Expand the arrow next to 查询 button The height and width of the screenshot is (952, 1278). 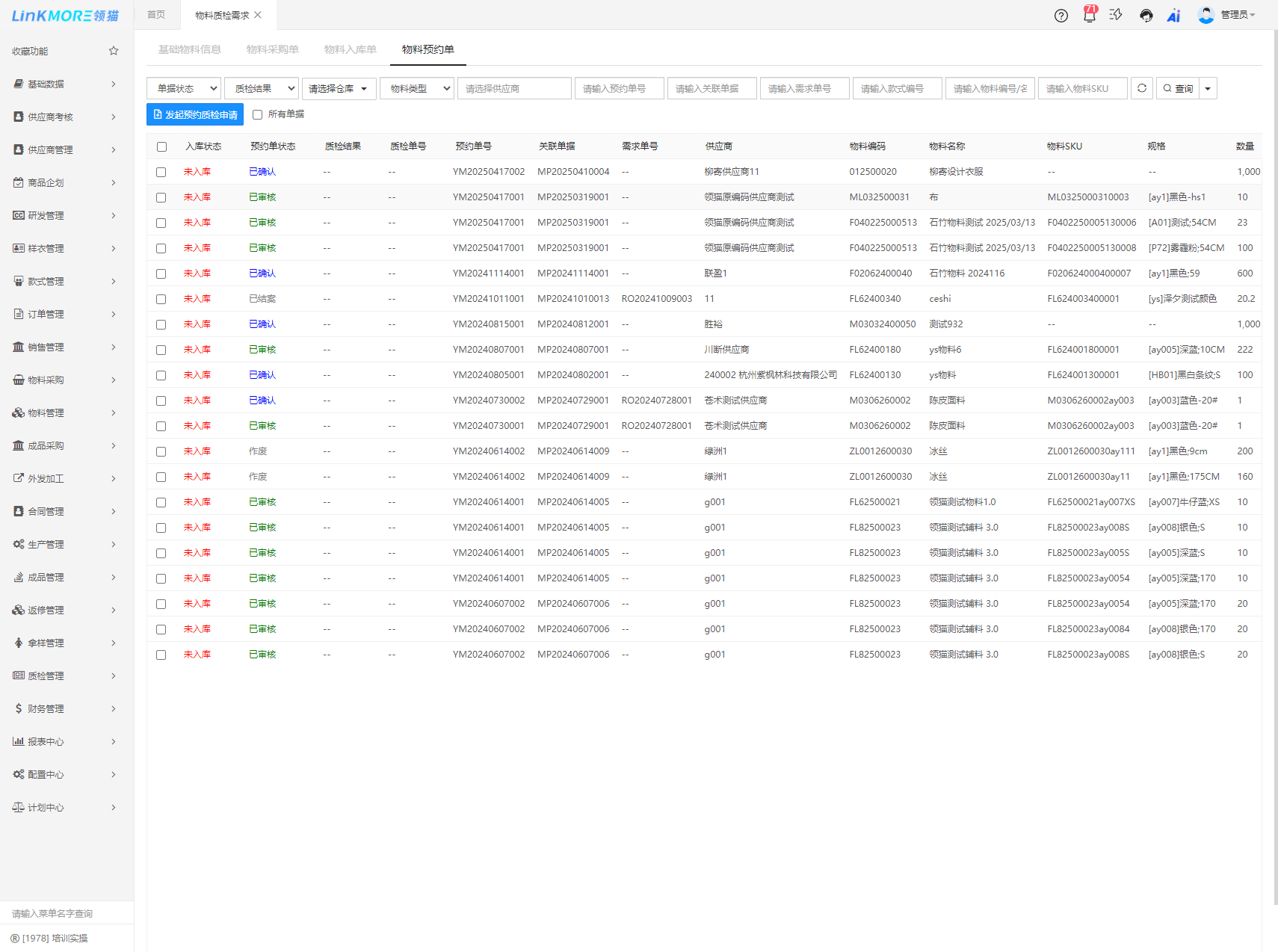tap(1208, 88)
